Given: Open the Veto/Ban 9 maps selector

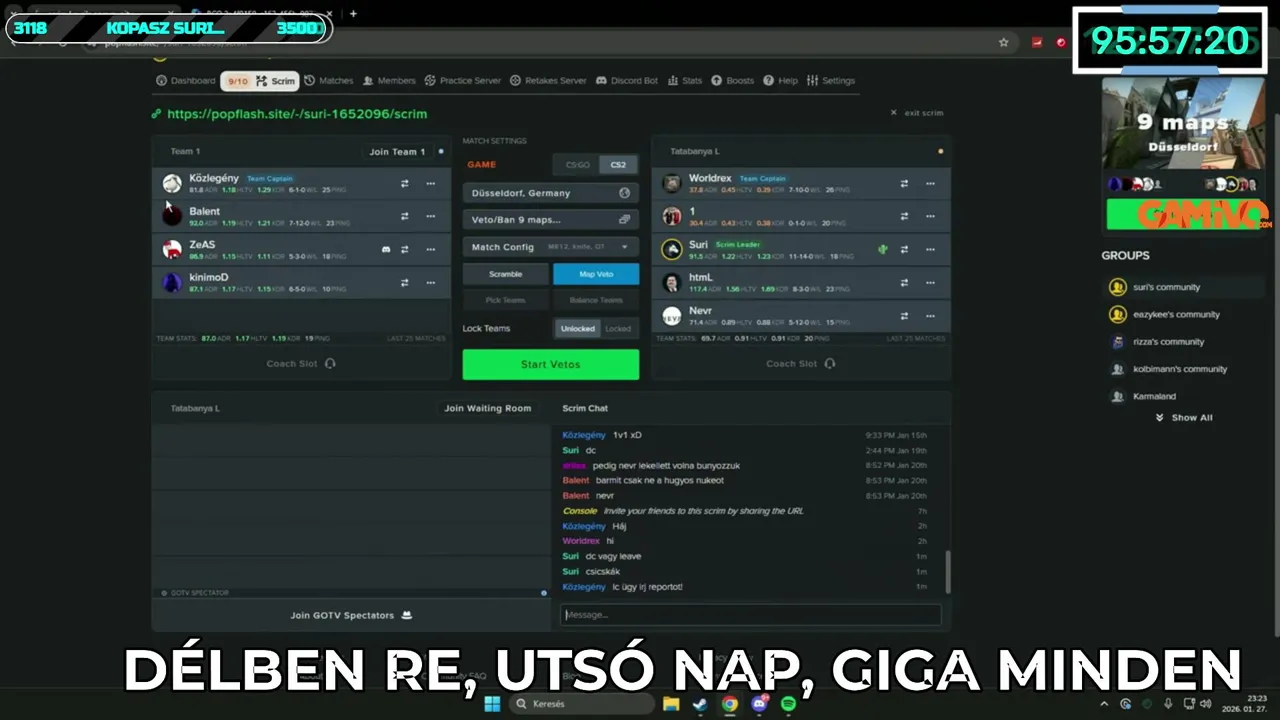Looking at the screenshot, I should [x=551, y=219].
